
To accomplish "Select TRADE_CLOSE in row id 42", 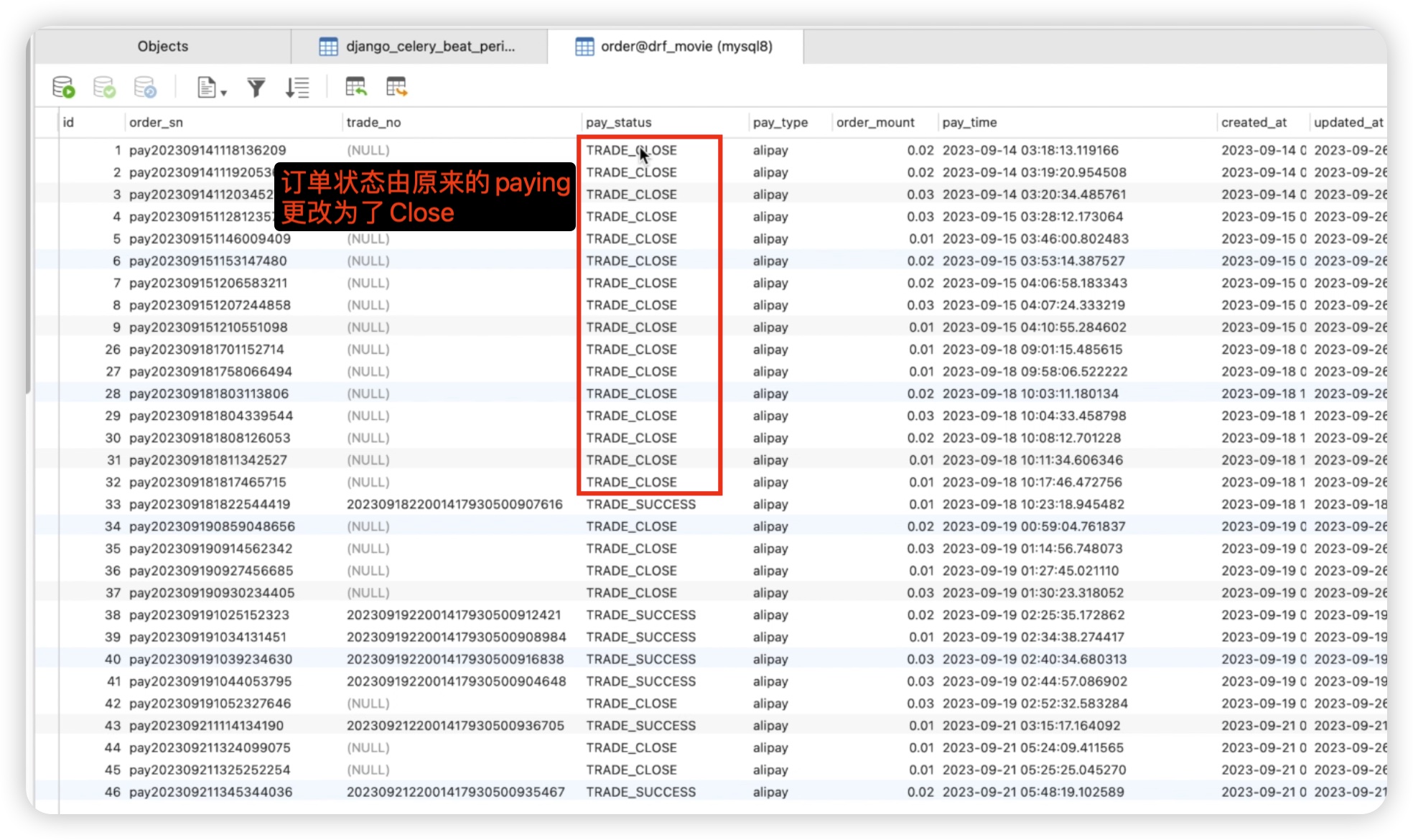I will coord(631,703).
